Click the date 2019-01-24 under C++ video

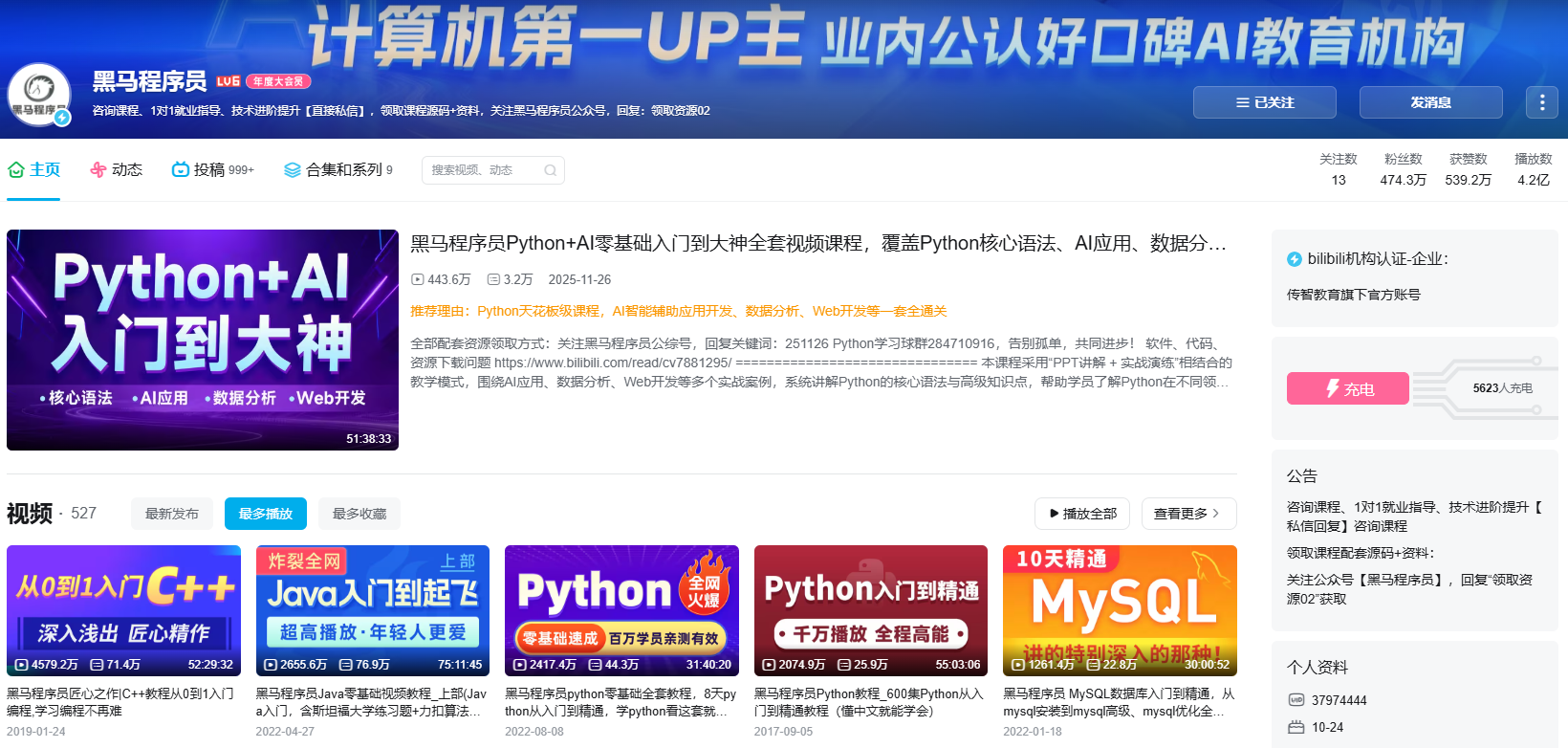[36, 732]
